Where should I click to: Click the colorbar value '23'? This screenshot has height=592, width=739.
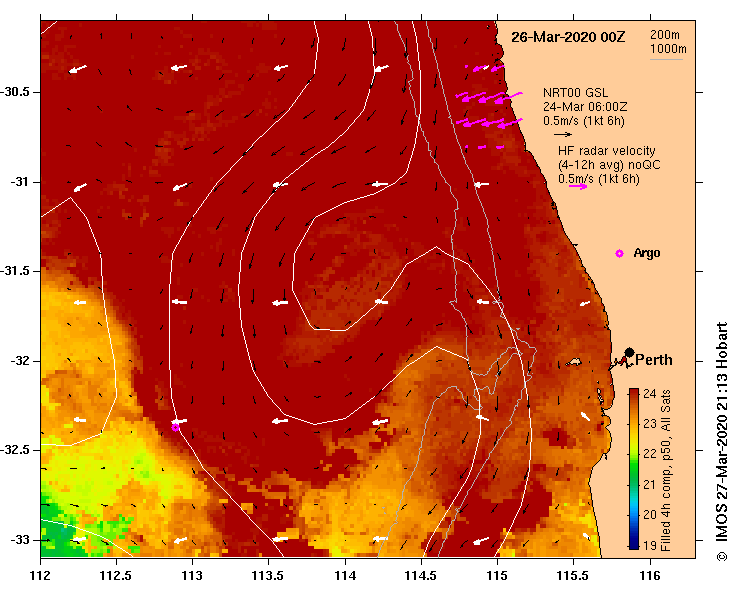coord(650,424)
